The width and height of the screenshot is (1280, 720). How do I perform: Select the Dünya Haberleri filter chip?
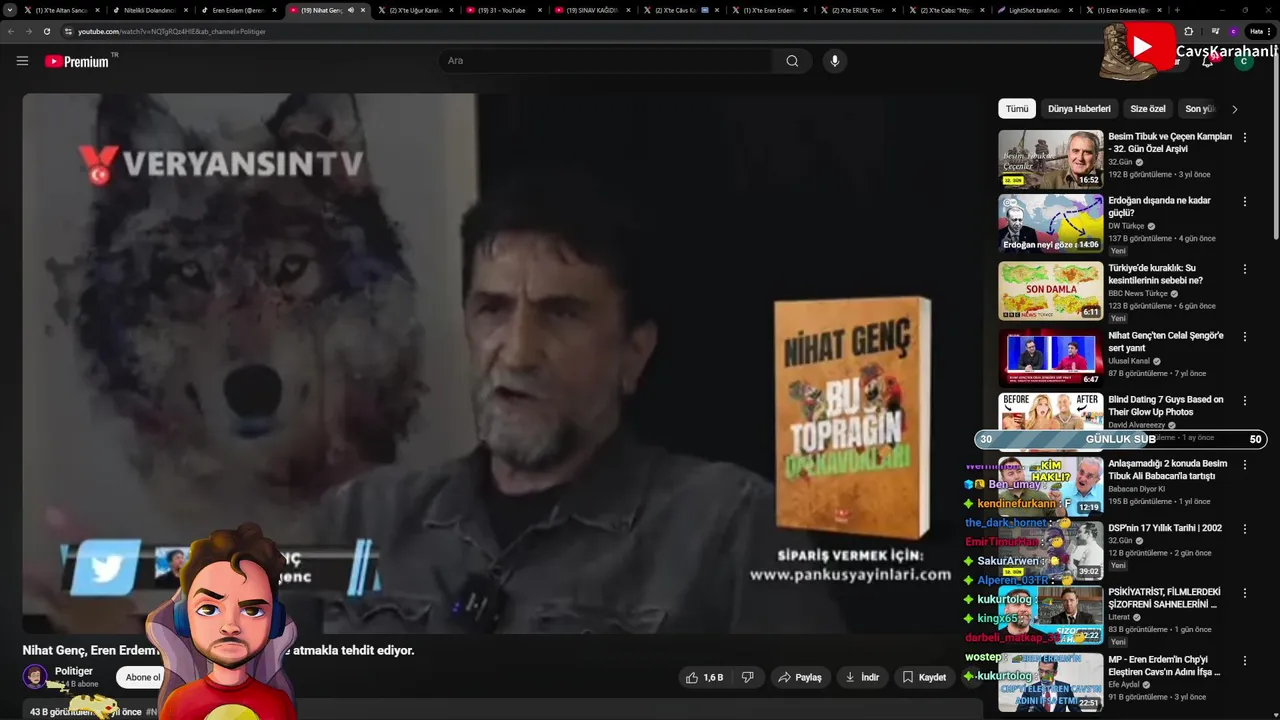pos(1079,109)
